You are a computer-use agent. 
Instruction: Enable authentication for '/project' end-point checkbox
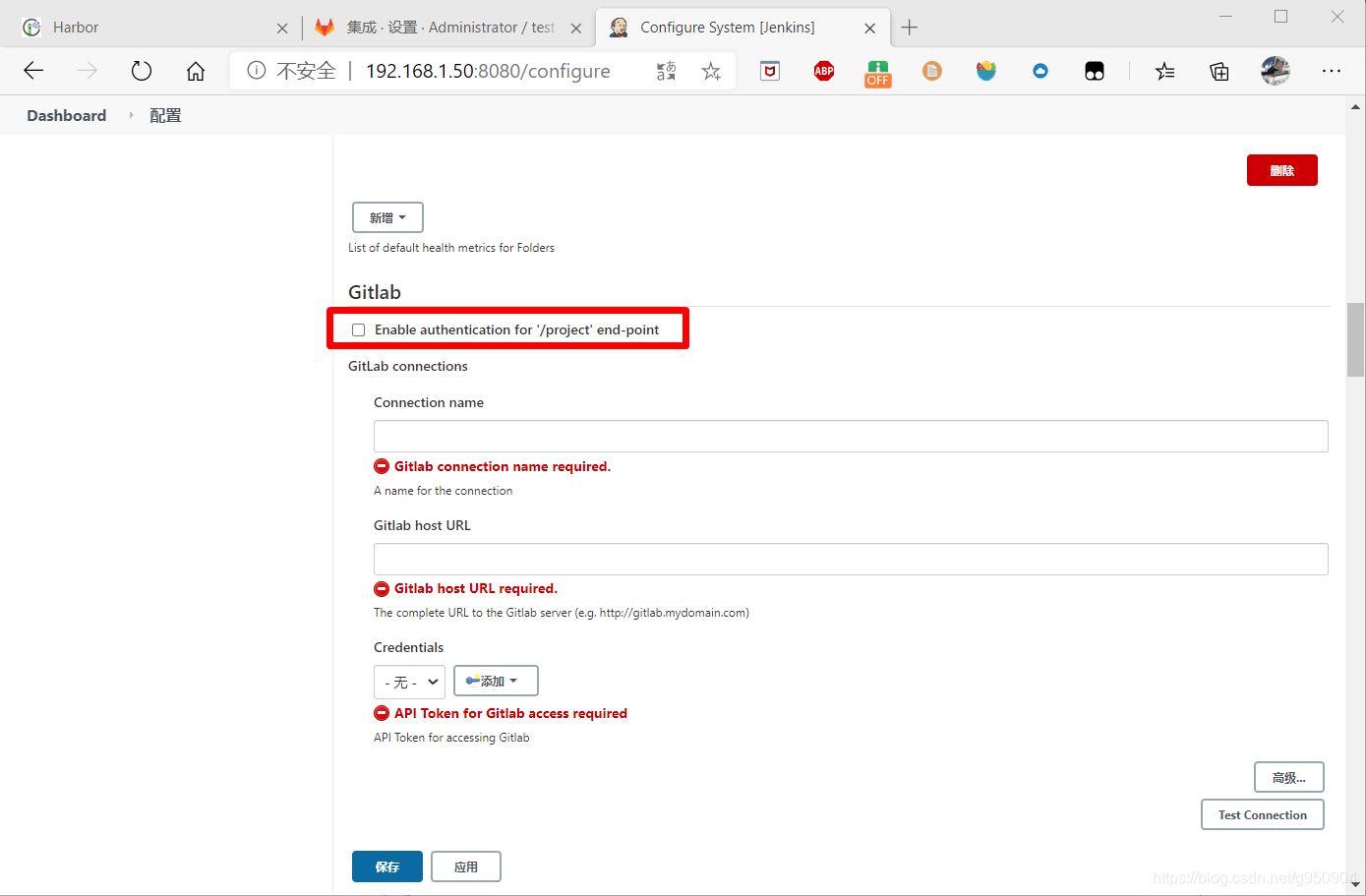(359, 330)
